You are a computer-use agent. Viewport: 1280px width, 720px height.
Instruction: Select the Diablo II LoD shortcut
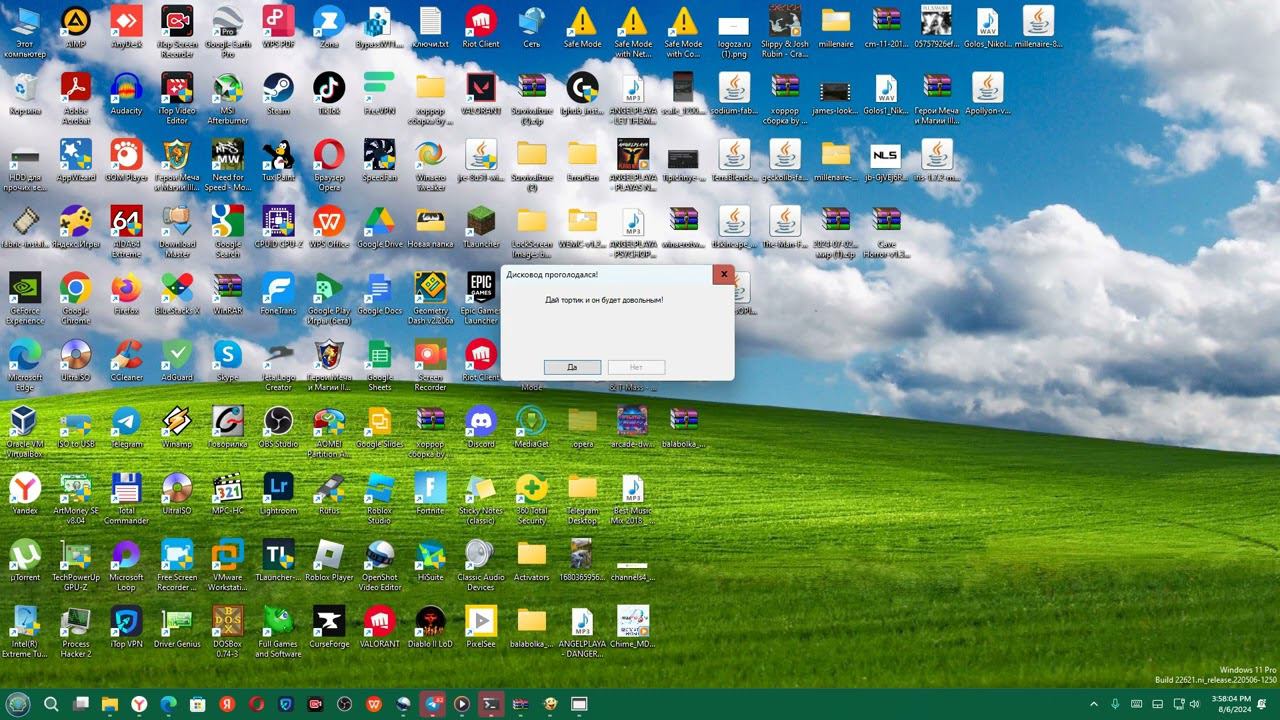[x=430, y=628]
